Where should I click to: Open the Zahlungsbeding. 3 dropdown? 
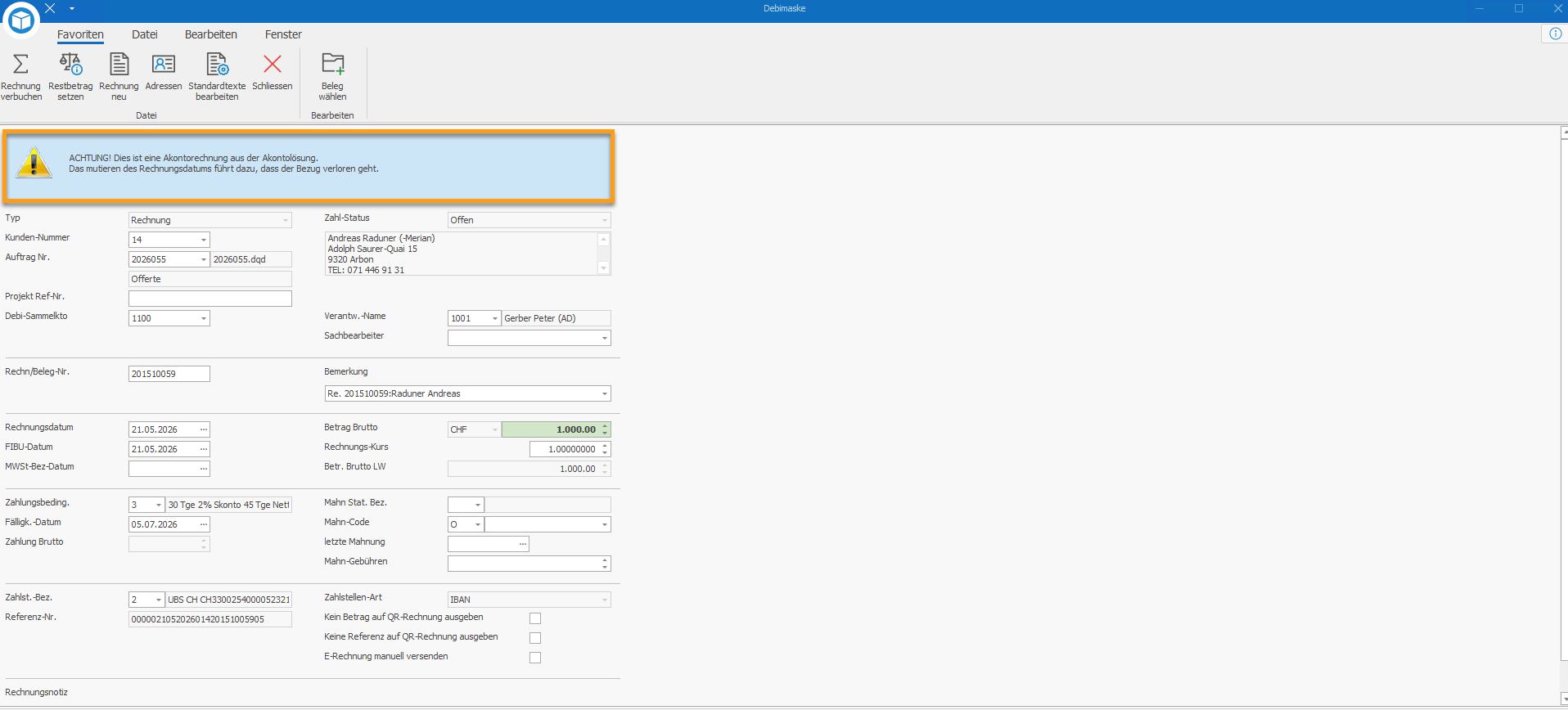coord(159,505)
